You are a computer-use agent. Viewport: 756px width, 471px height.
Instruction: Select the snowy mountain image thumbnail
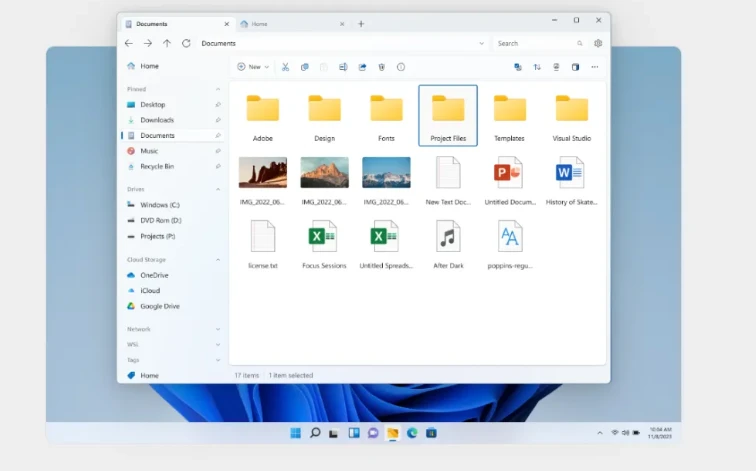pos(386,172)
